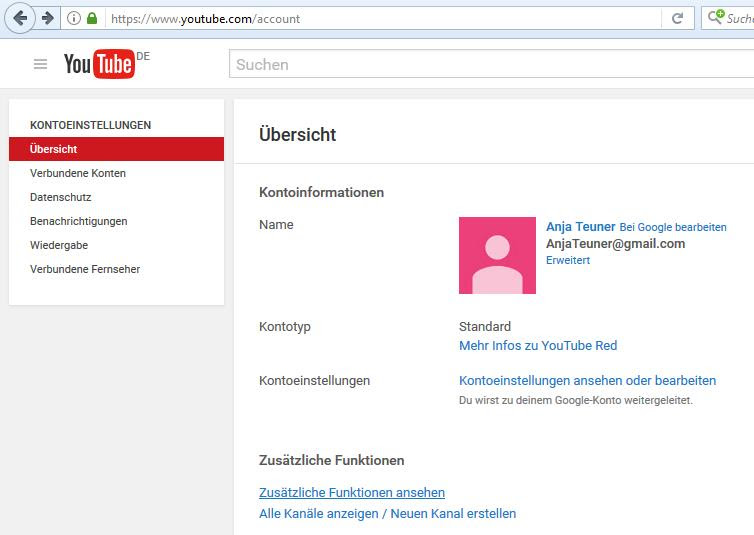Open the YouTube hamburger guide menu
Viewport: 754px width, 535px height.
[40, 64]
